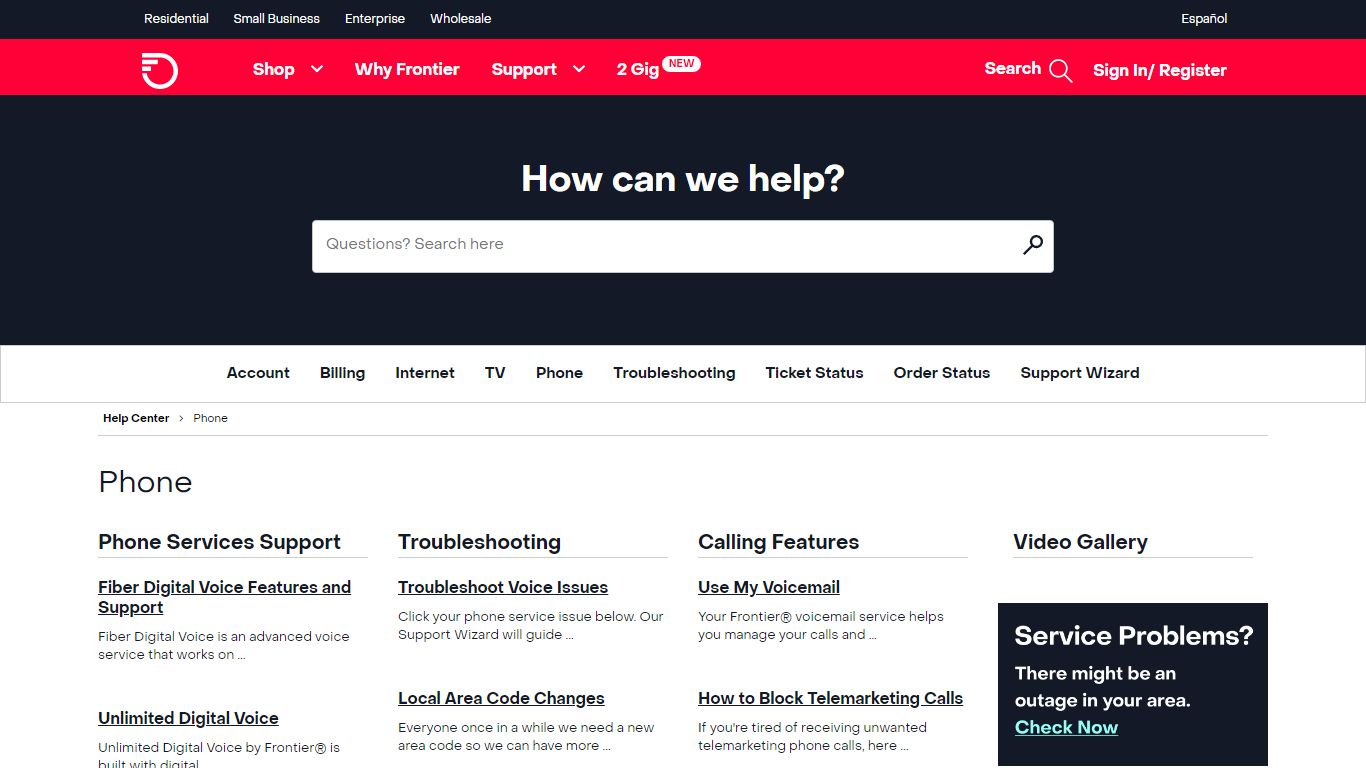The image size is (1366, 768).
Task: Click the Frontier logo icon
Action: [x=160, y=70]
